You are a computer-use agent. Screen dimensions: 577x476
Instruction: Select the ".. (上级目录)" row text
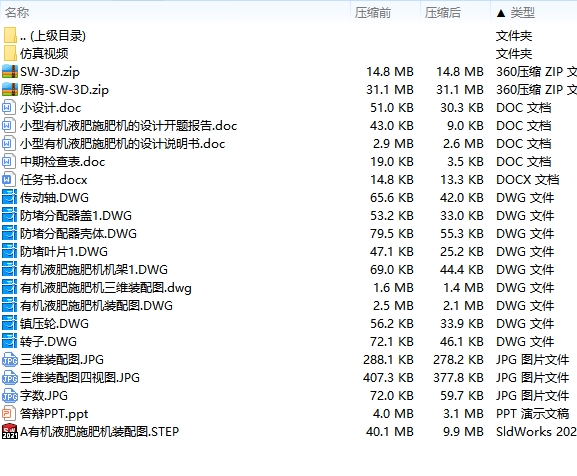coord(53,36)
